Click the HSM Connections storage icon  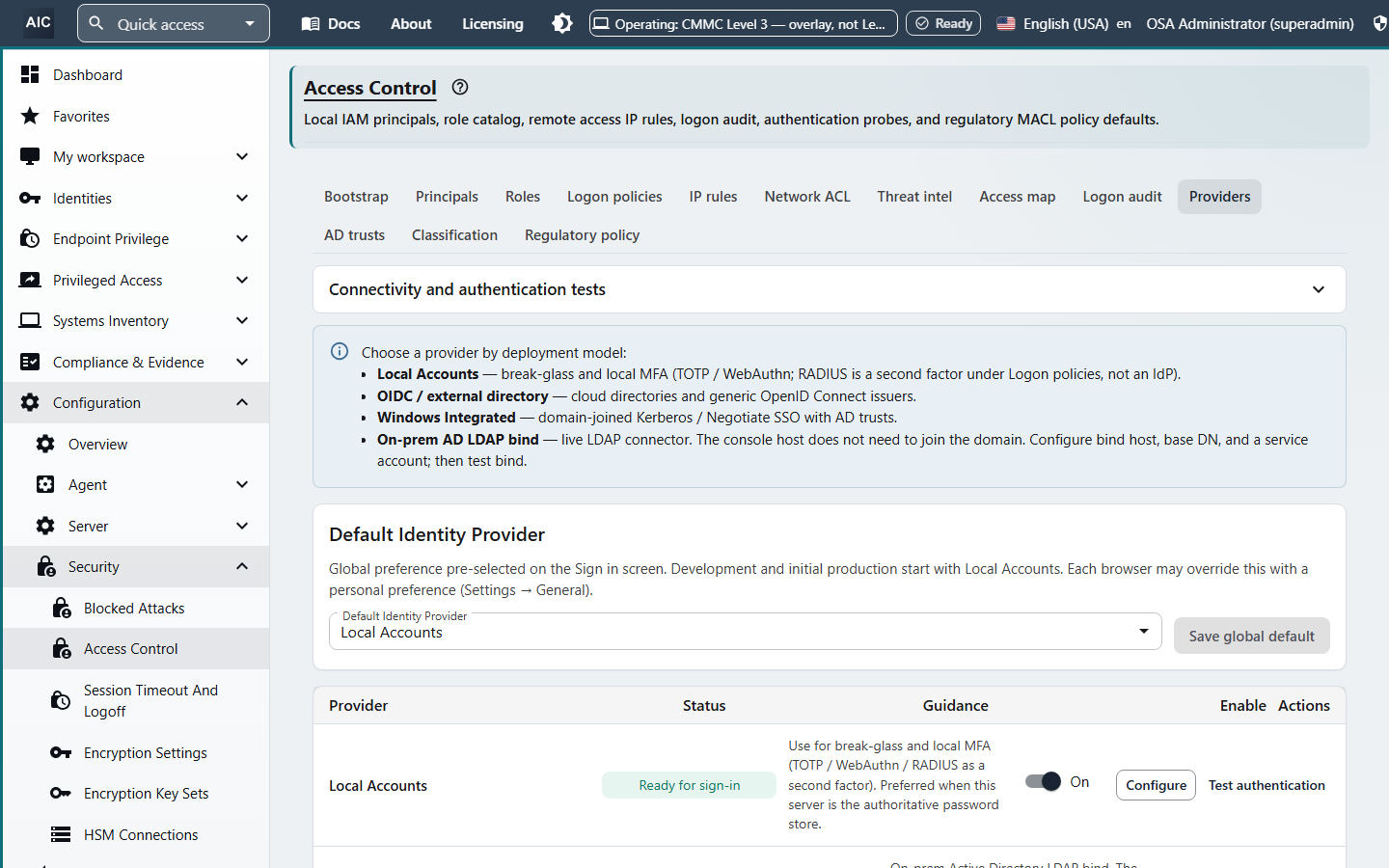tap(61, 834)
